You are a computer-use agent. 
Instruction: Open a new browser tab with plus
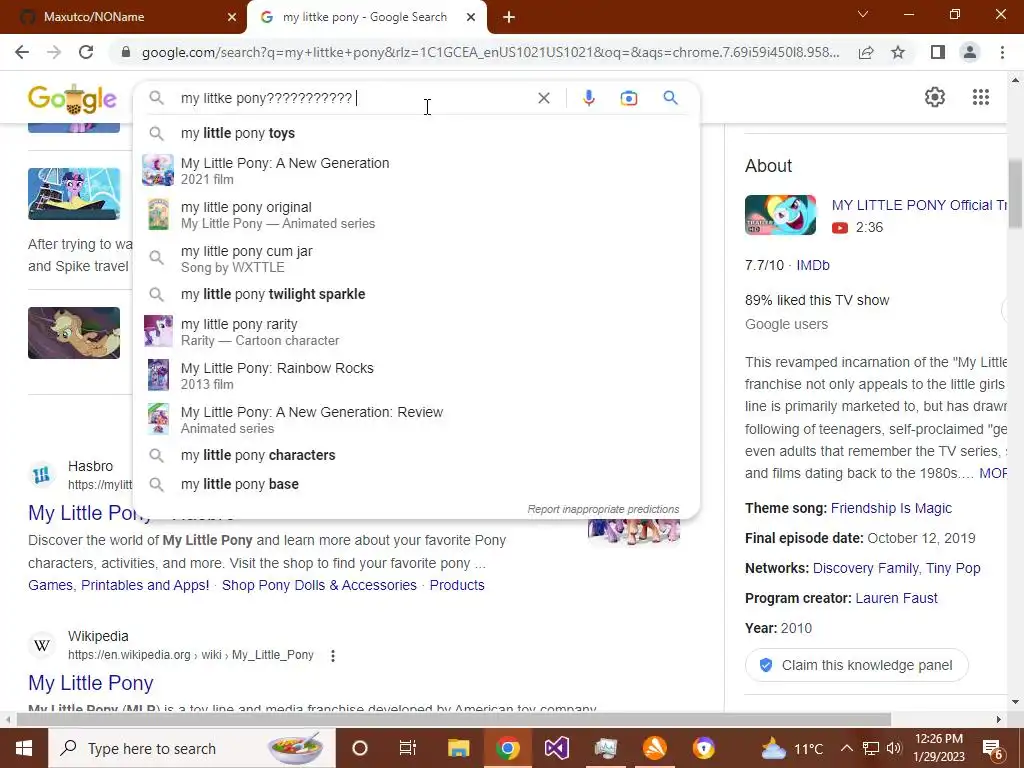[509, 17]
